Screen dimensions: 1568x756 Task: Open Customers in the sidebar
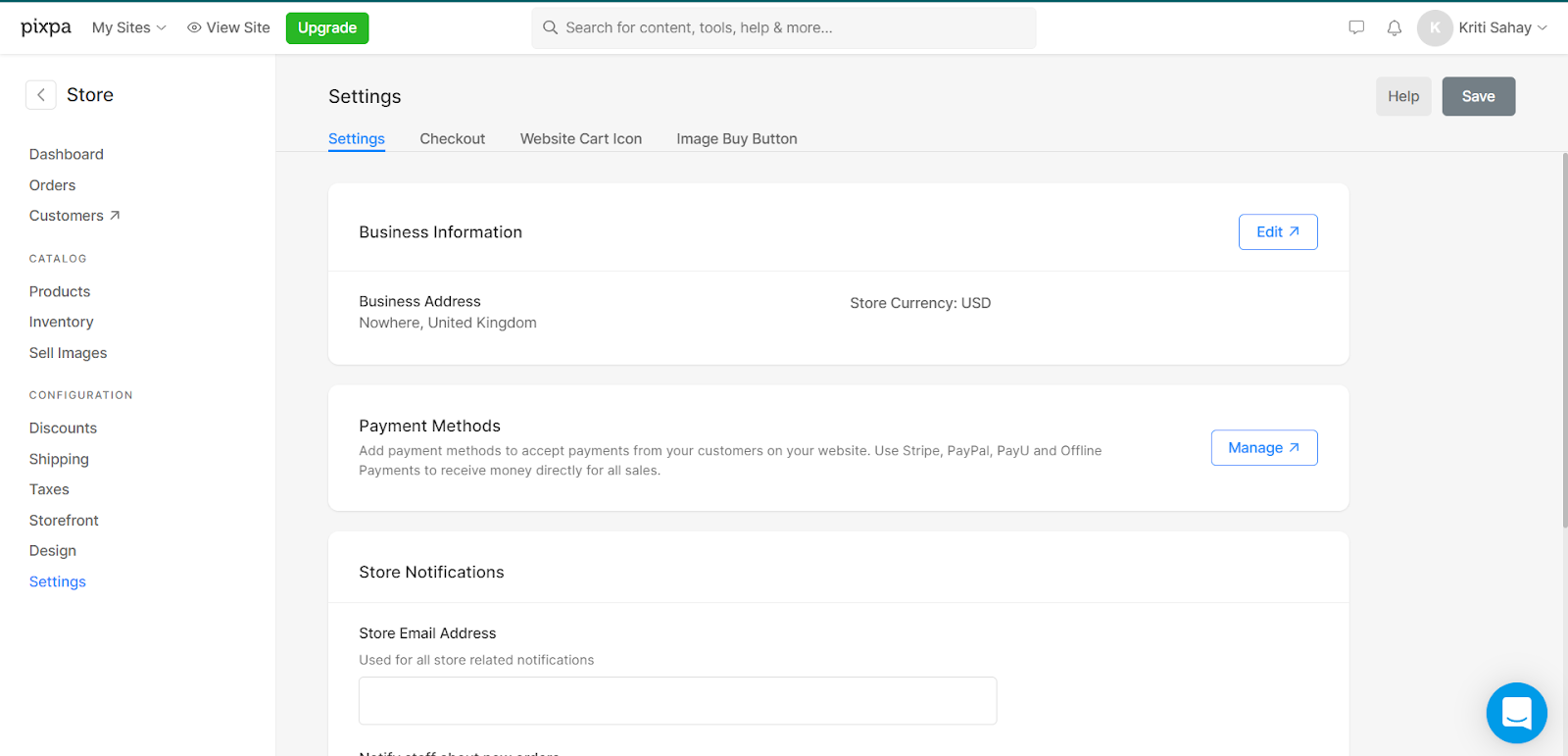(x=66, y=216)
